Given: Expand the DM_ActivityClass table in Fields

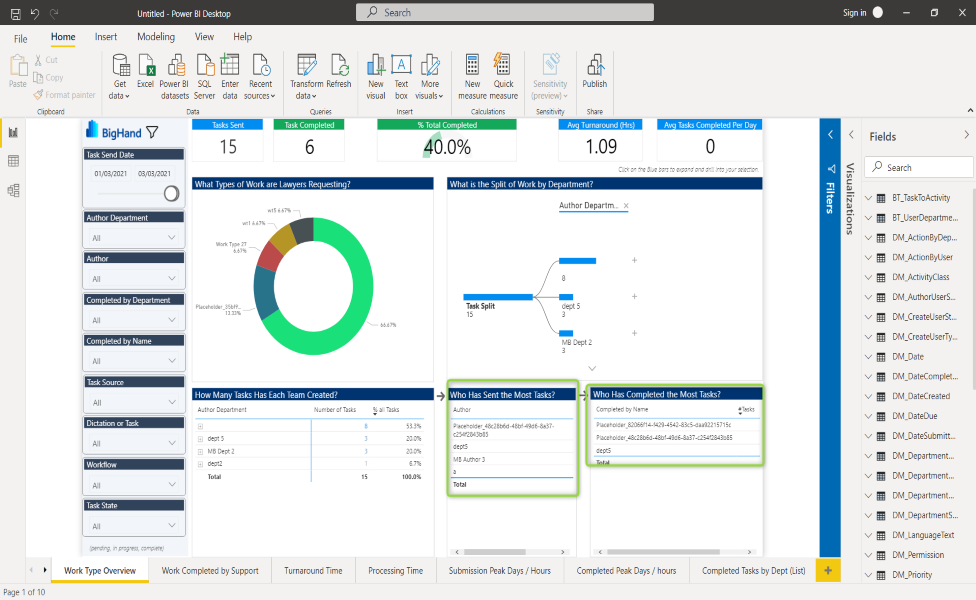Looking at the screenshot, I should point(868,277).
